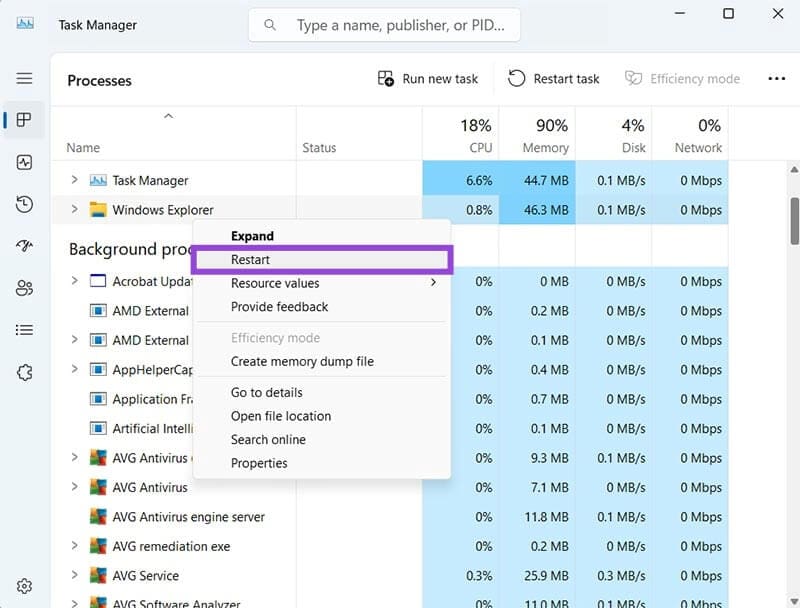
Task: Open Settings gear in sidebar
Action: (24, 586)
